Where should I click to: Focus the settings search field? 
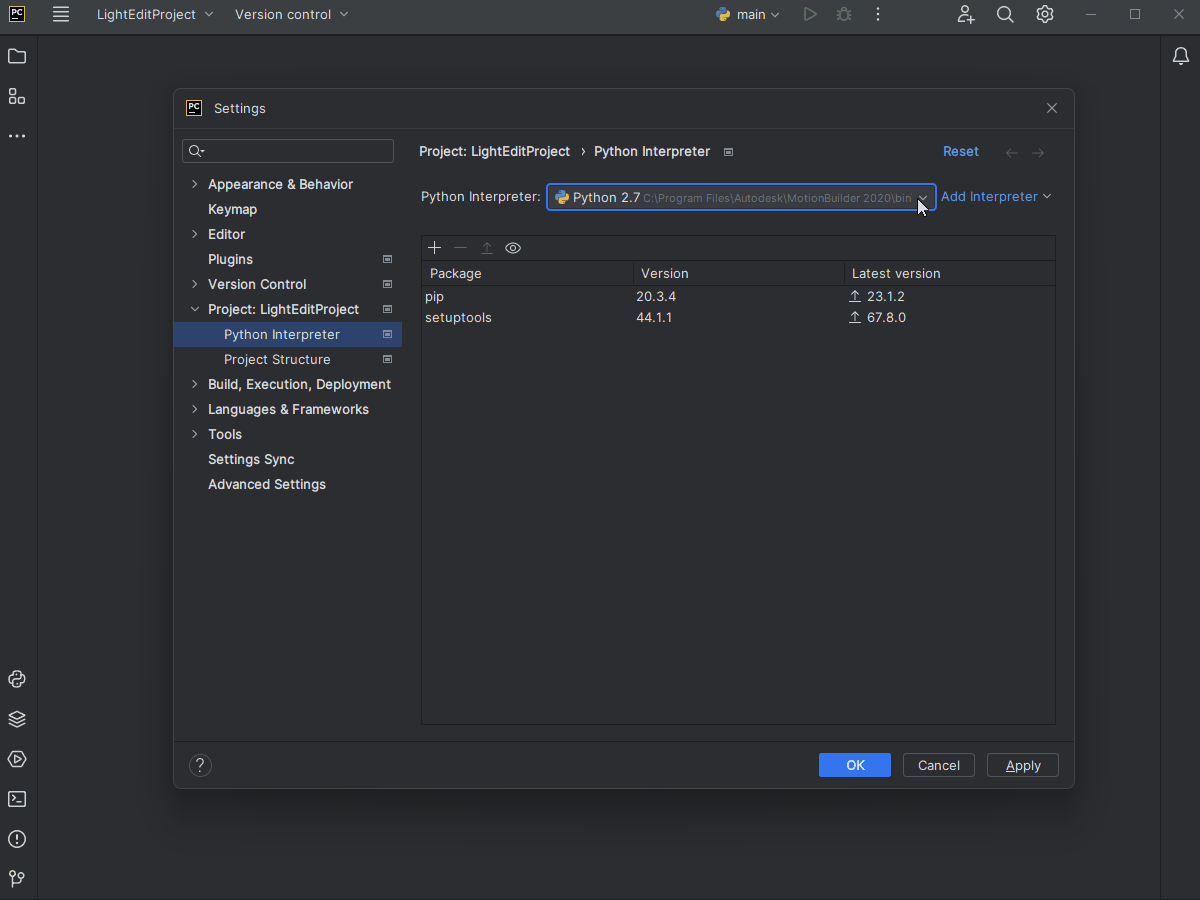click(288, 151)
